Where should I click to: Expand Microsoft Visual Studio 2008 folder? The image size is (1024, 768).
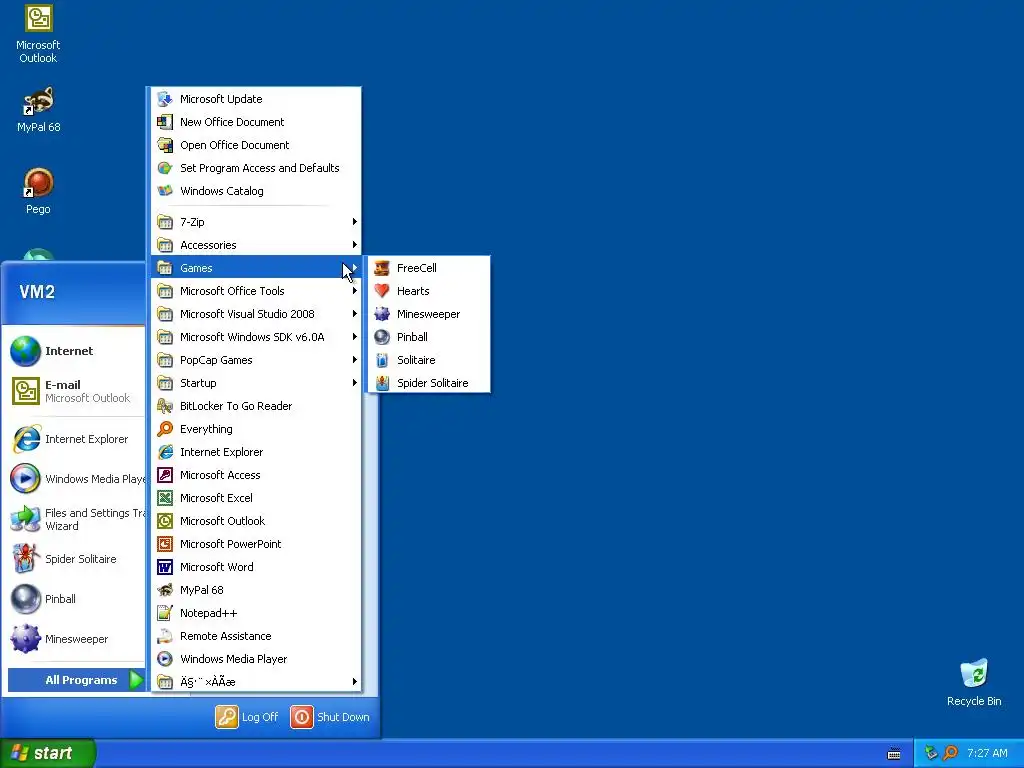pos(256,314)
